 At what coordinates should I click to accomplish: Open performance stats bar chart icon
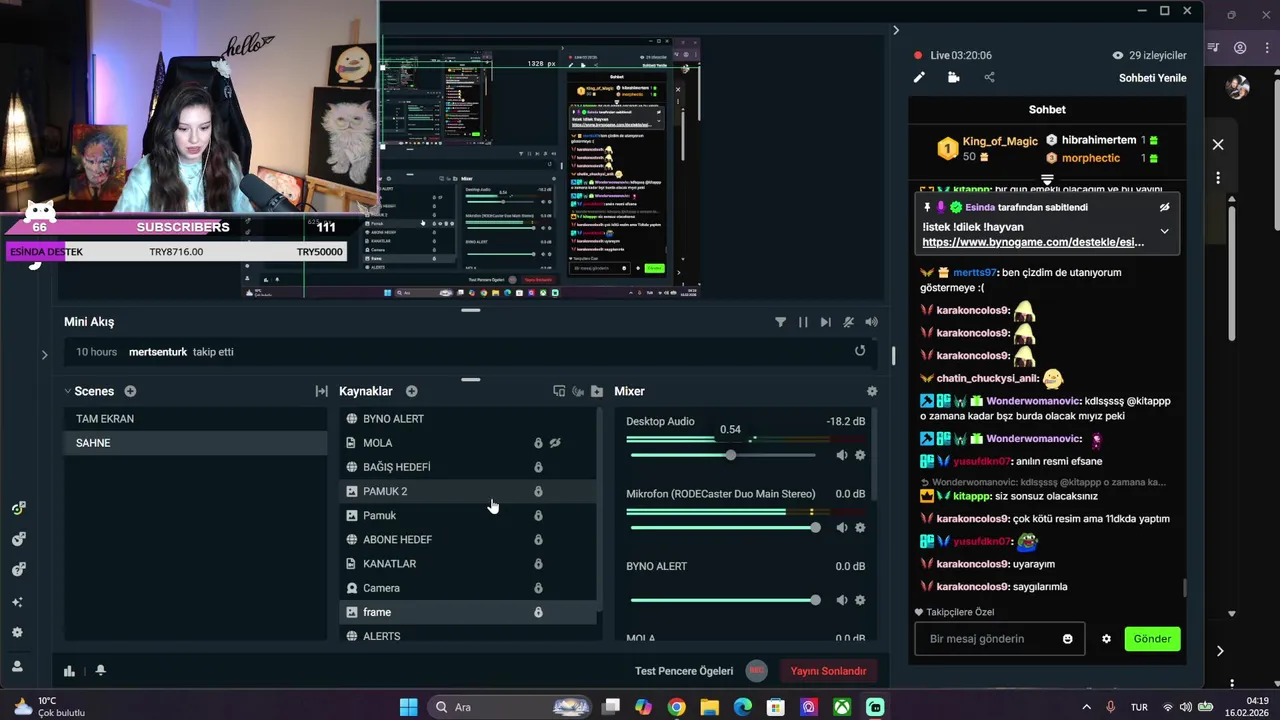coord(69,671)
